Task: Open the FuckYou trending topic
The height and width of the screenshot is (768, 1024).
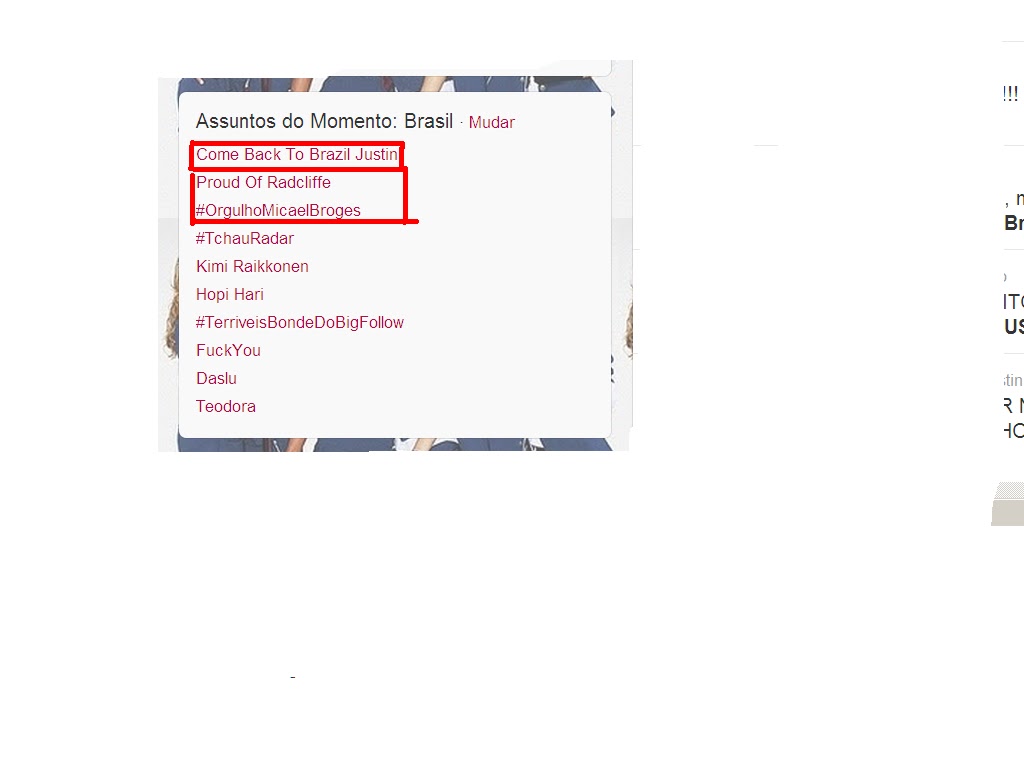Action: (229, 351)
